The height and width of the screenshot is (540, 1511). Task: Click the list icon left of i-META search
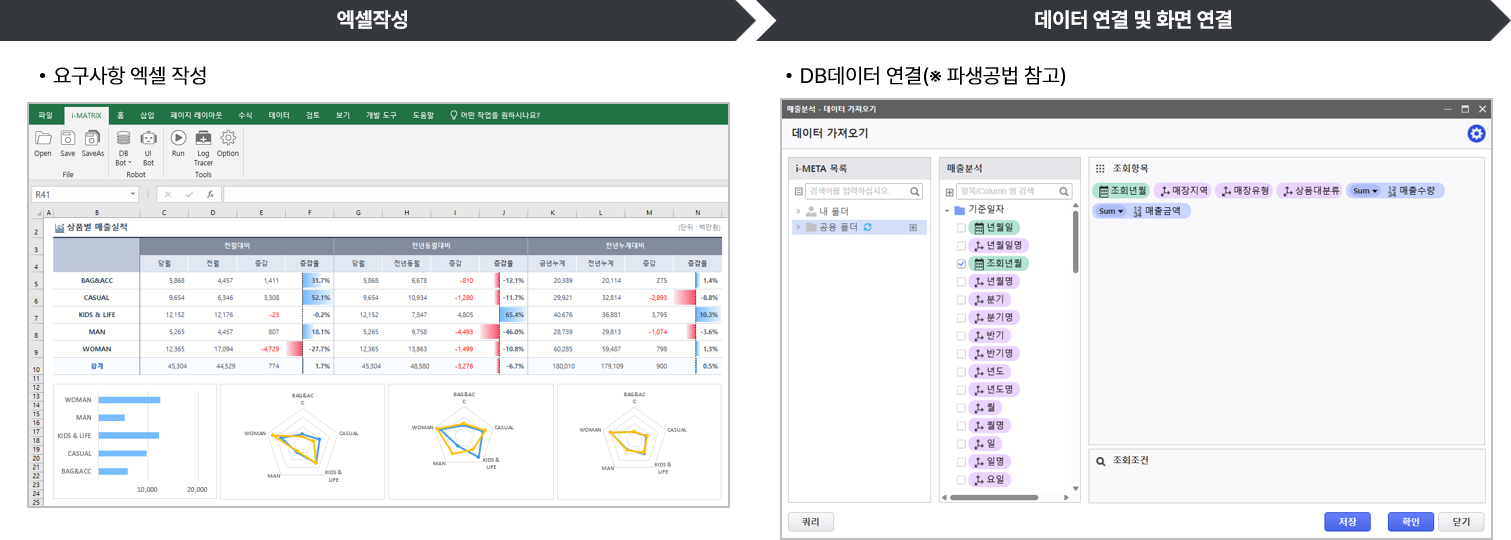click(799, 191)
